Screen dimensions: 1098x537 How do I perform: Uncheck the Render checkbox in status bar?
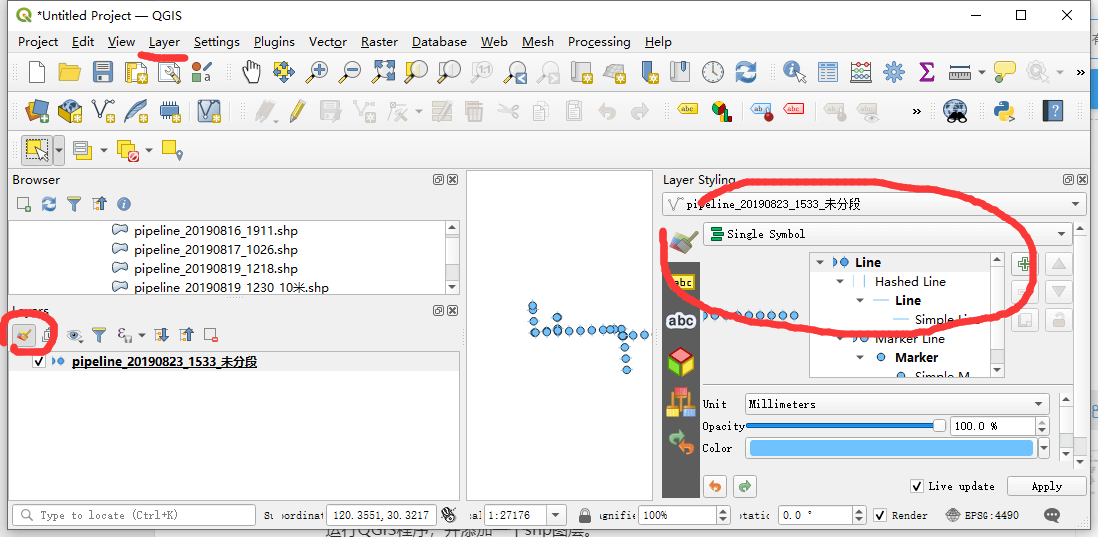pyautogui.click(x=880, y=516)
